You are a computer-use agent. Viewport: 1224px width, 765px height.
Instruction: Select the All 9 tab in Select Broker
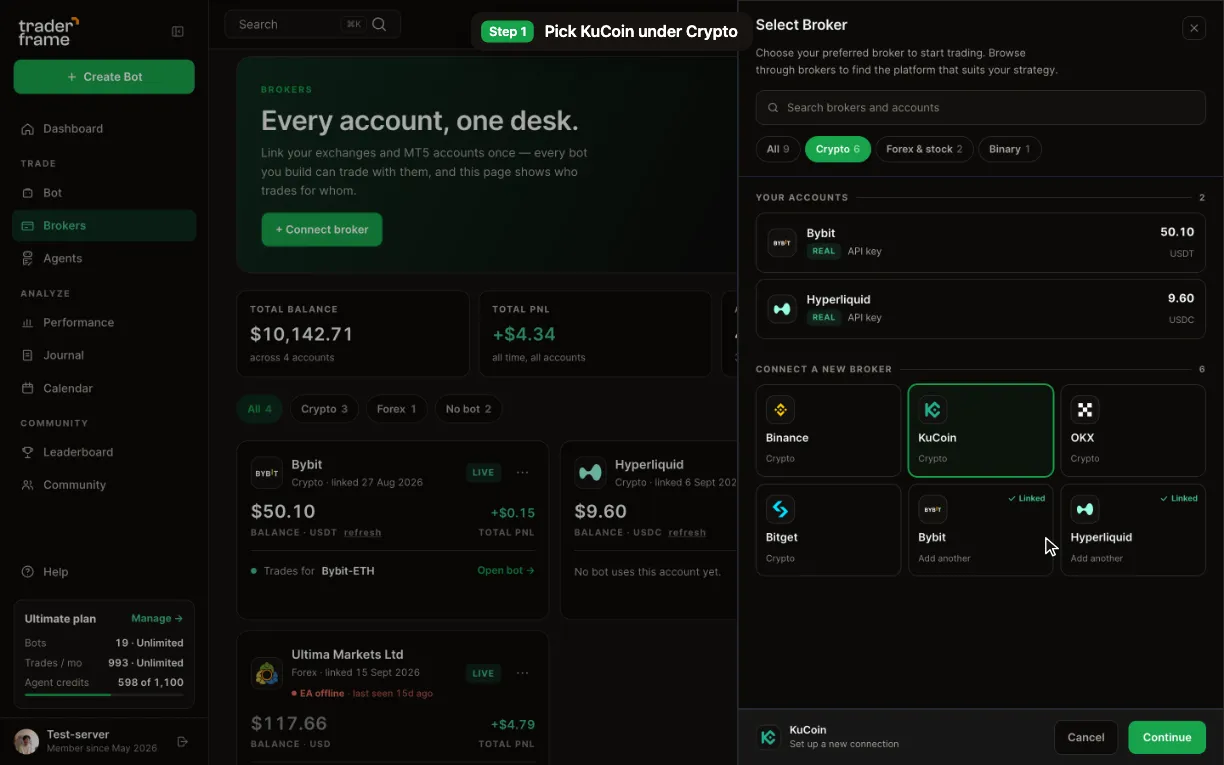(778, 150)
